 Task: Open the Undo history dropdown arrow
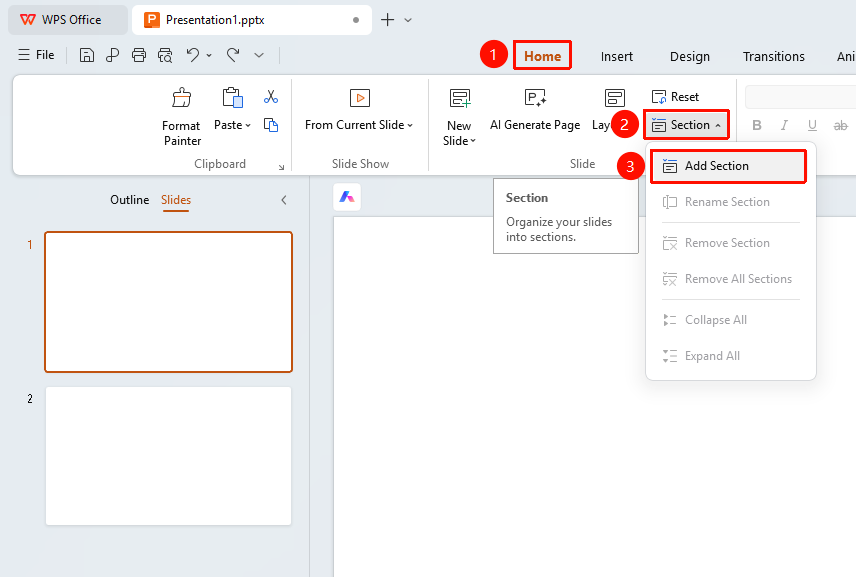[x=209, y=55]
